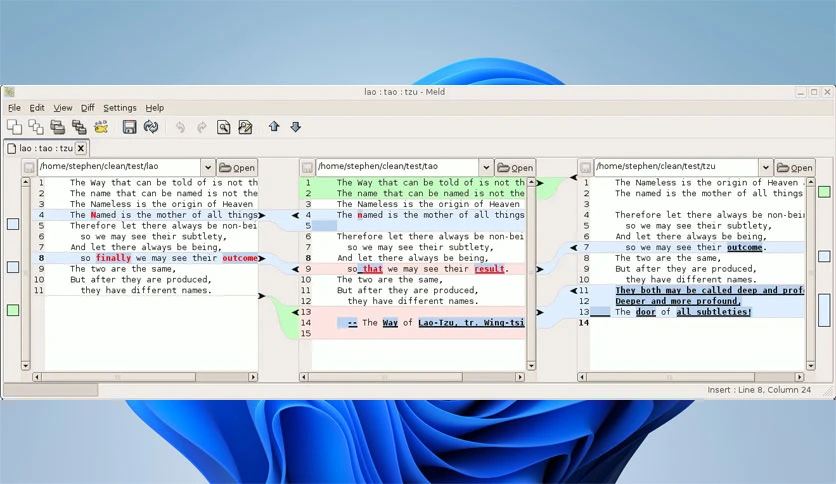The height and width of the screenshot is (484, 836).
Task: Click the /home/stephen/clean/test/tzu path field
Action: pyautogui.click(x=677, y=167)
